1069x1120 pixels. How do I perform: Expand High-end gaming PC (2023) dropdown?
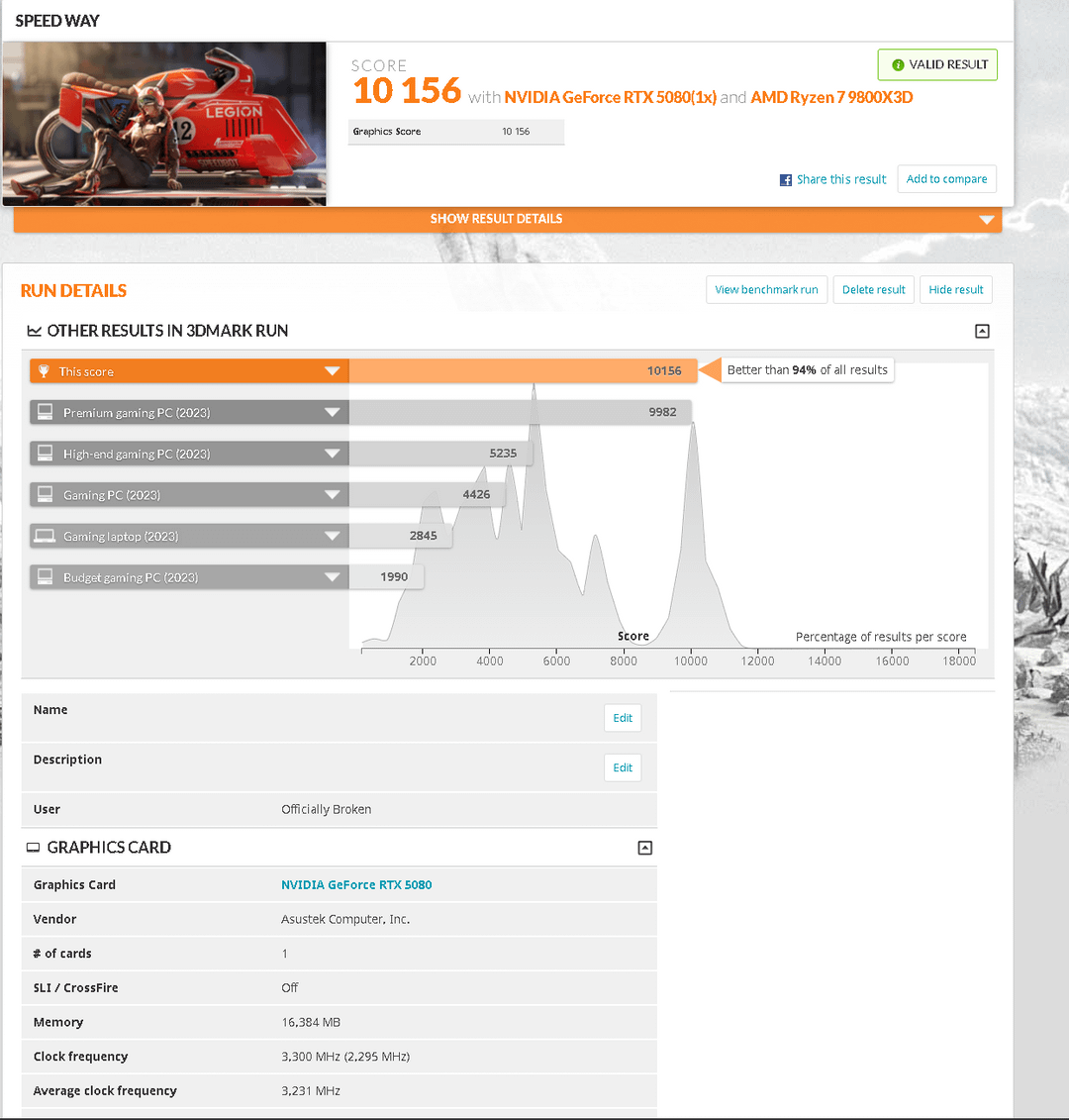click(x=332, y=454)
